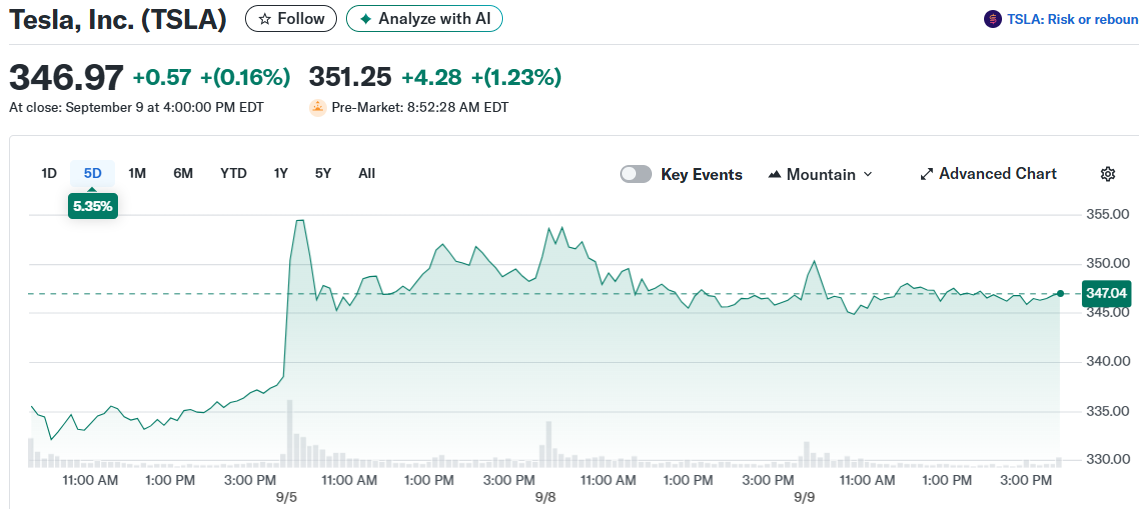1139x509 pixels.
Task: Click the sparkle icon in Analyze with AI
Action: pyautogui.click(x=365, y=19)
